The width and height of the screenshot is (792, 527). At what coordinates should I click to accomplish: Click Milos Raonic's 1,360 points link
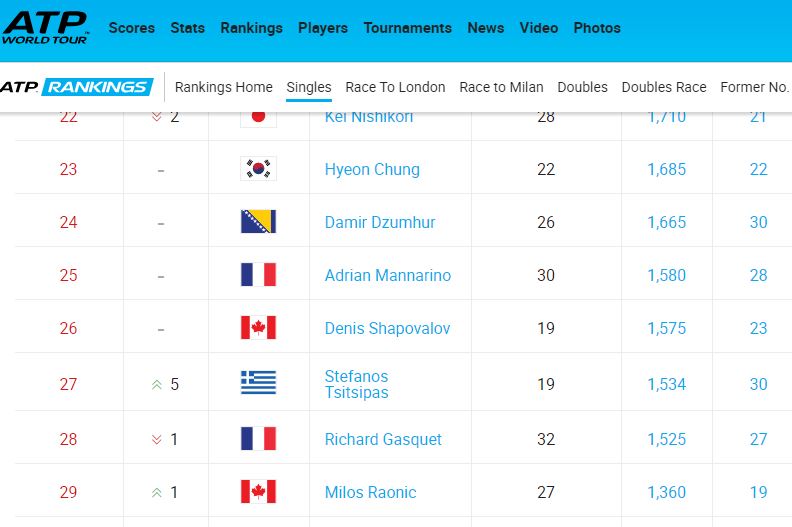tap(666, 492)
